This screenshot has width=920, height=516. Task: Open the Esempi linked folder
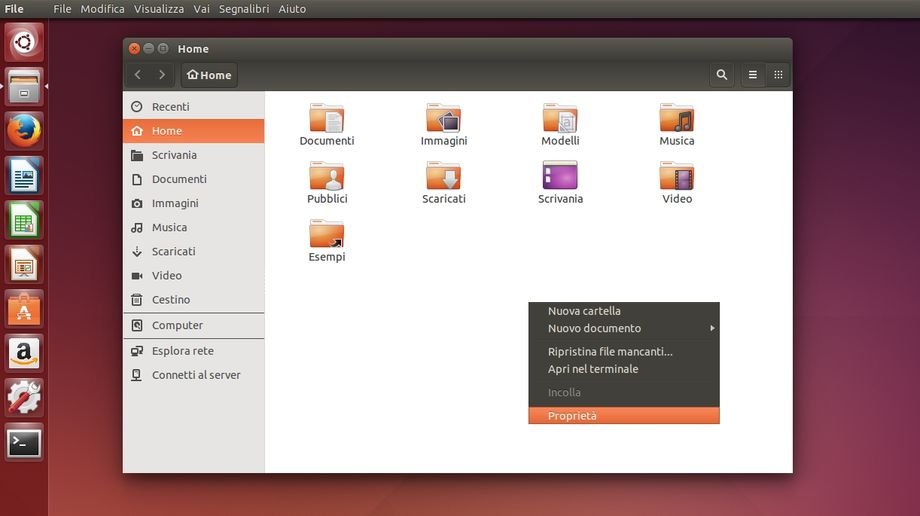coord(327,236)
